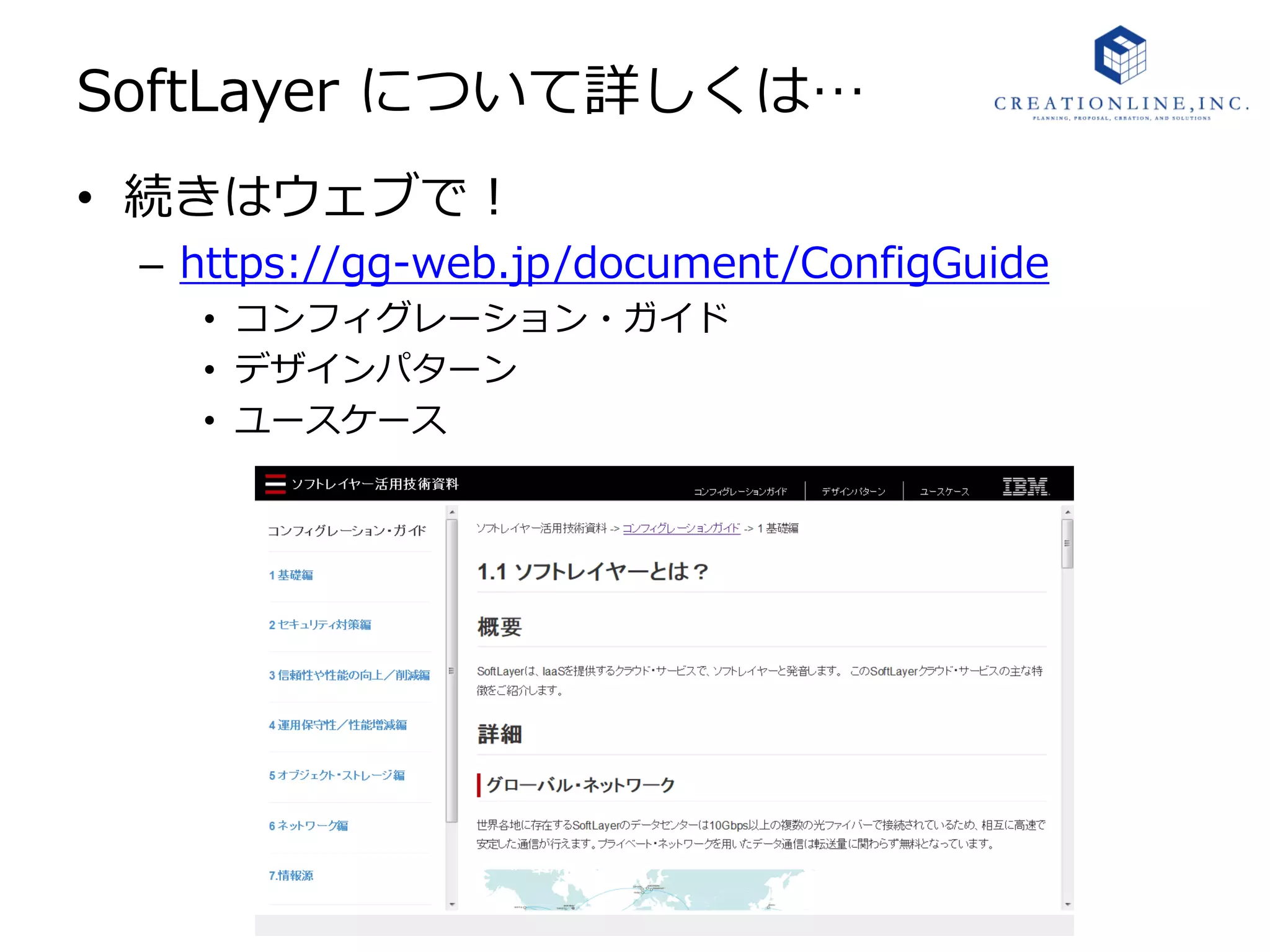Select the 詳細 section heading

500,734
